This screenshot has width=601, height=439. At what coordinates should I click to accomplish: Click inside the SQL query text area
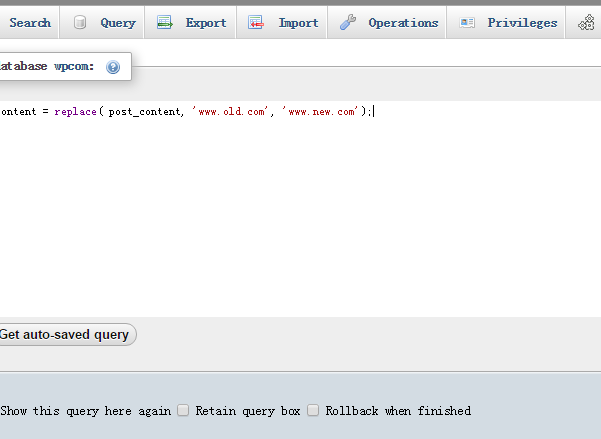300,220
